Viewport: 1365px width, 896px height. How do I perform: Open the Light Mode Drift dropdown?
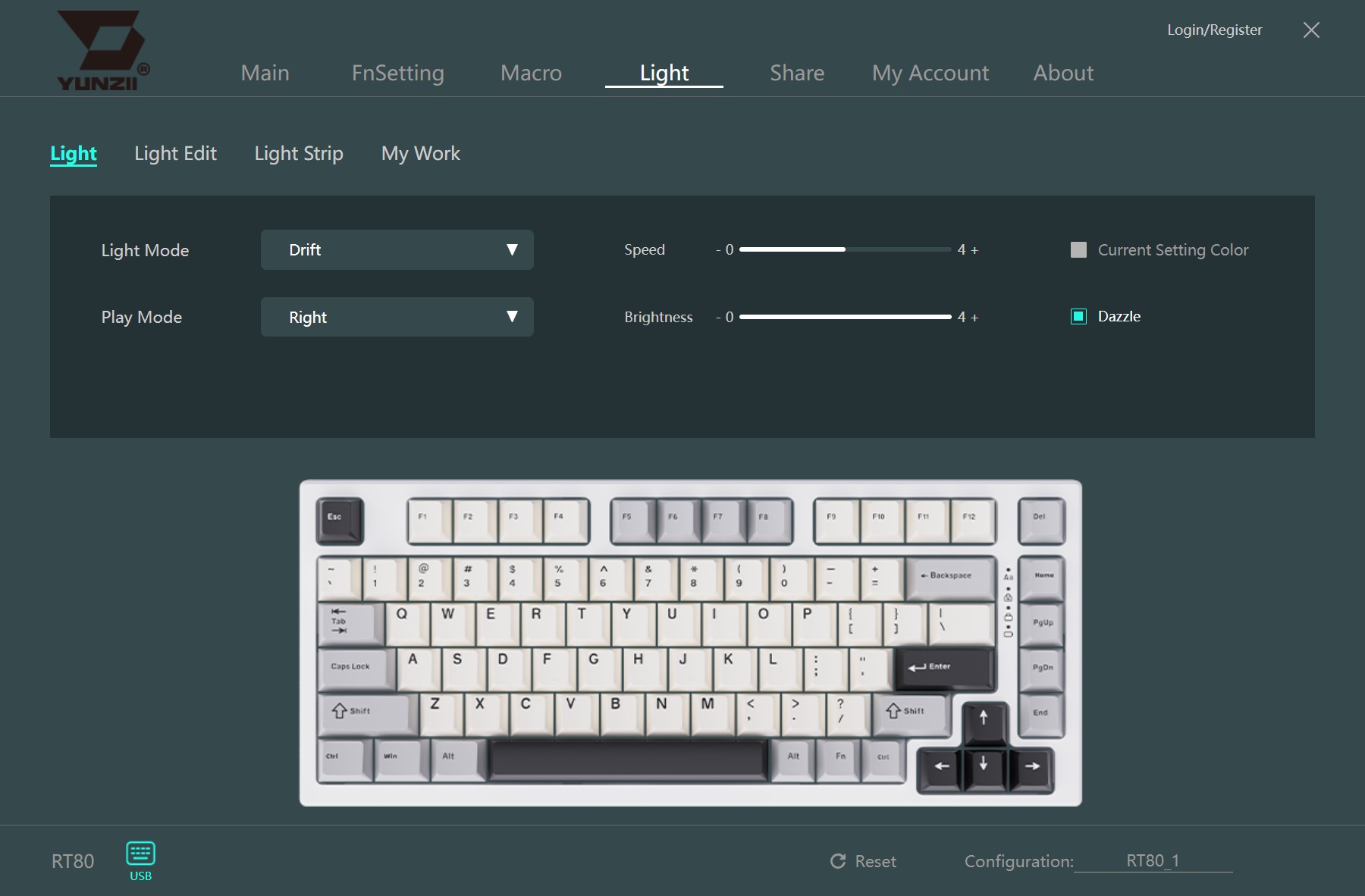pyautogui.click(x=397, y=249)
